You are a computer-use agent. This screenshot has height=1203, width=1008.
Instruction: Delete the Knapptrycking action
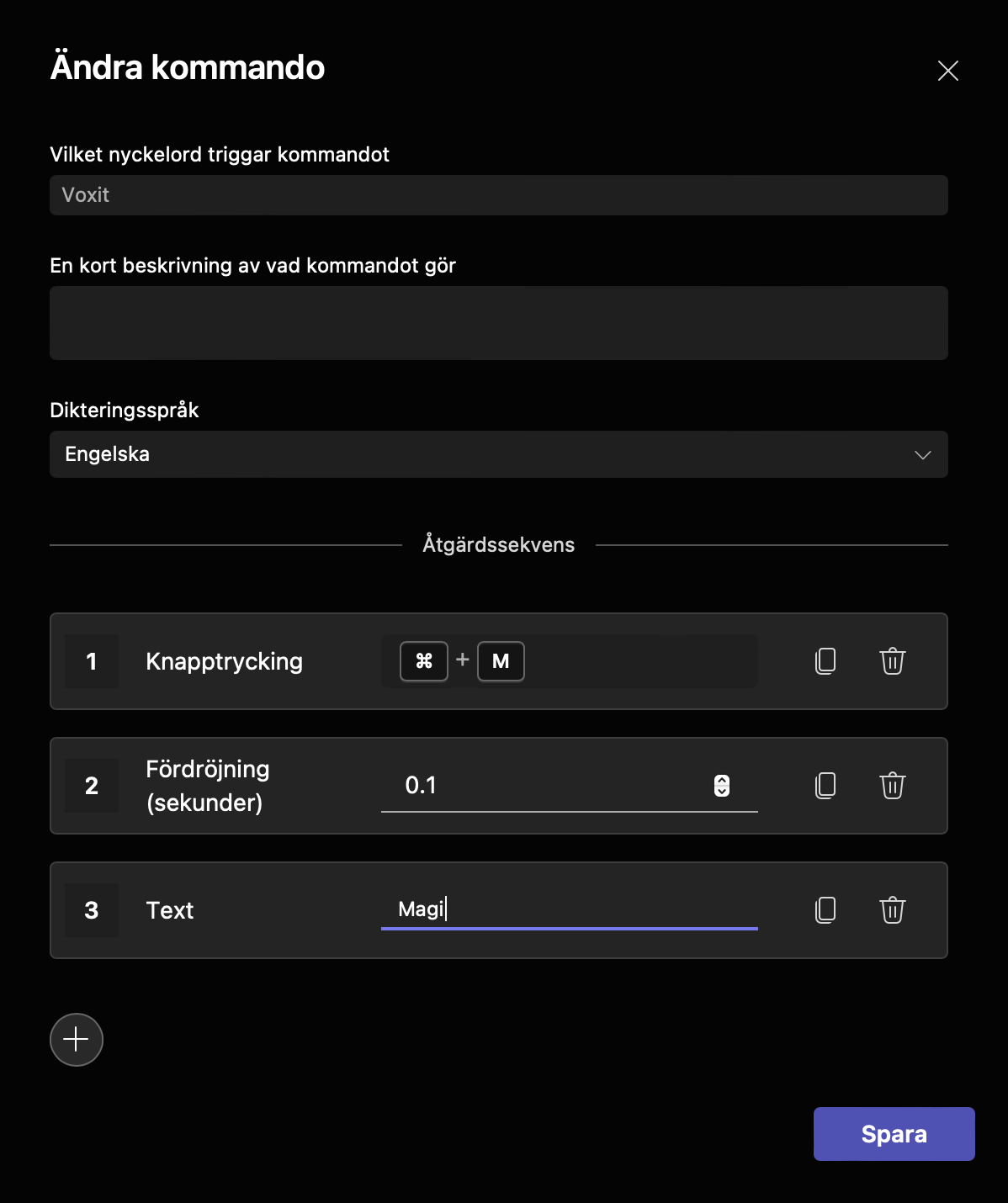click(x=892, y=661)
